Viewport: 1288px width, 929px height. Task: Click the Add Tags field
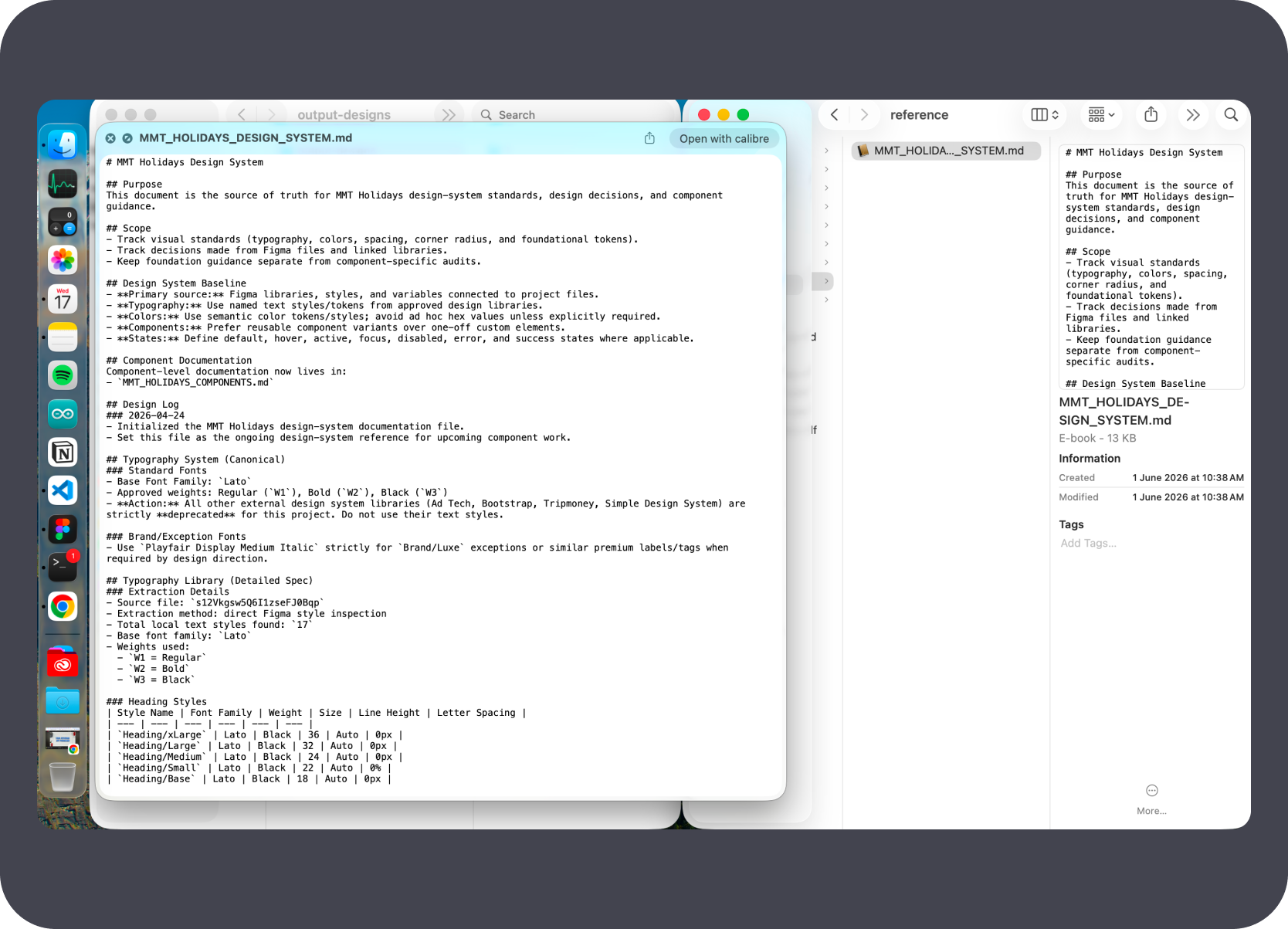pos(1089,543)
